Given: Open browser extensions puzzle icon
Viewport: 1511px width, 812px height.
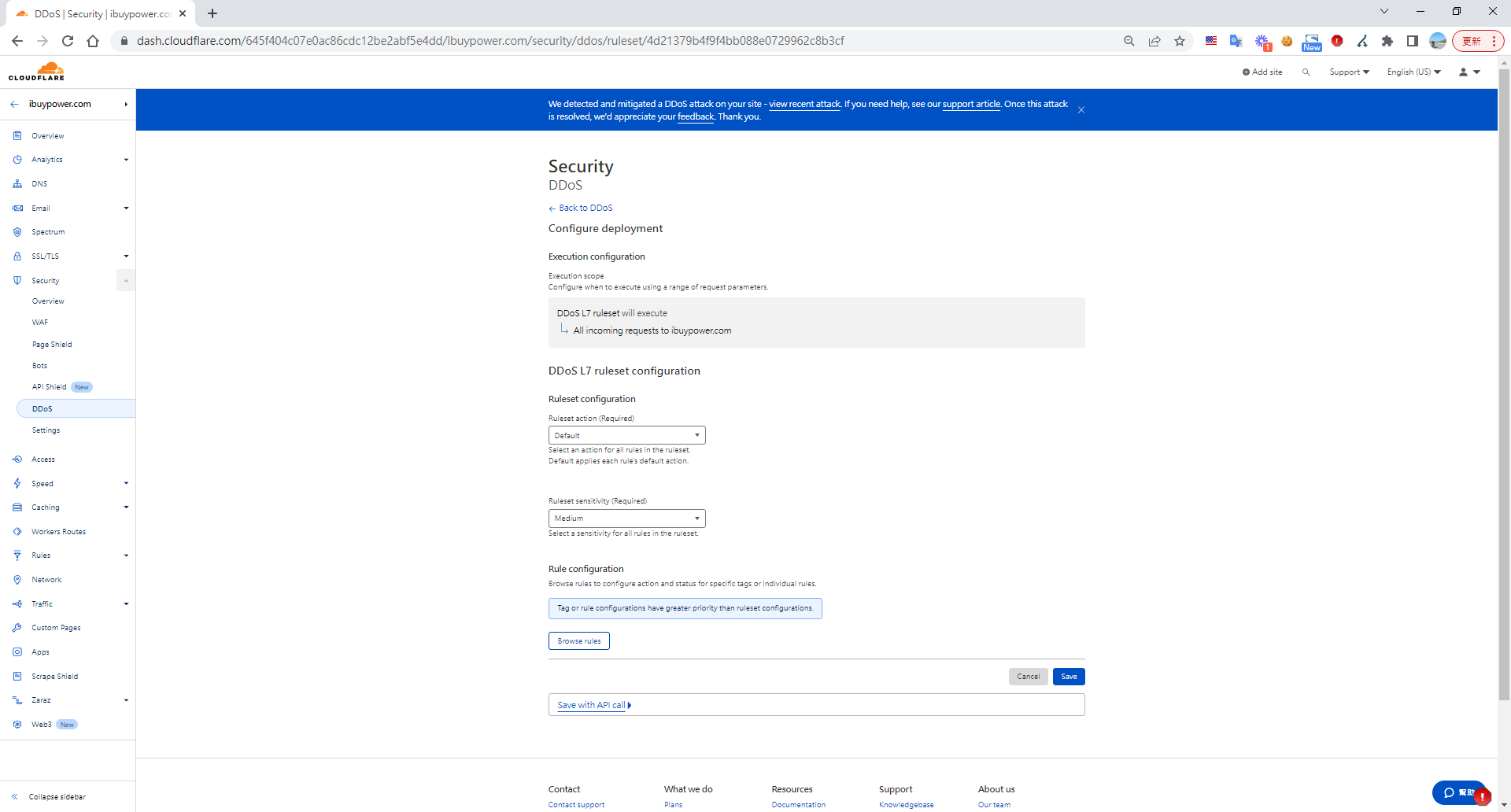Looking at the screenshot, I should coord(1387,41).
